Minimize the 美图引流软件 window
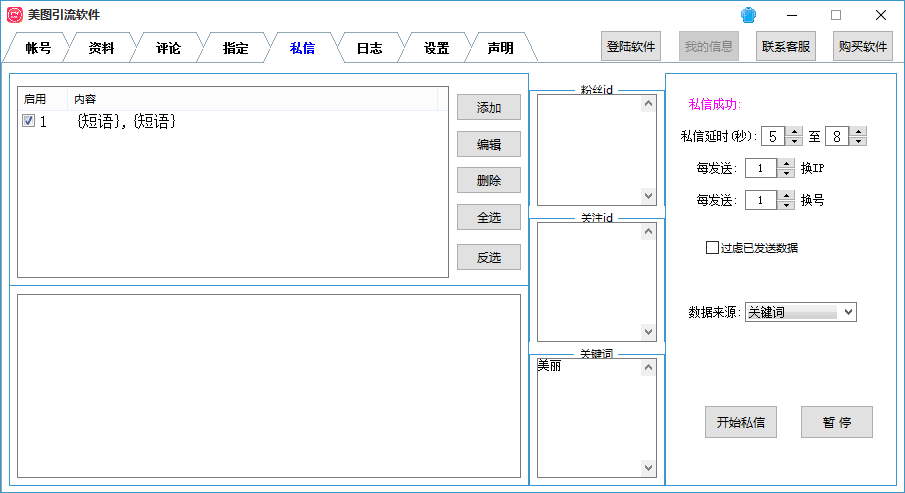 [x=792, y=15]
